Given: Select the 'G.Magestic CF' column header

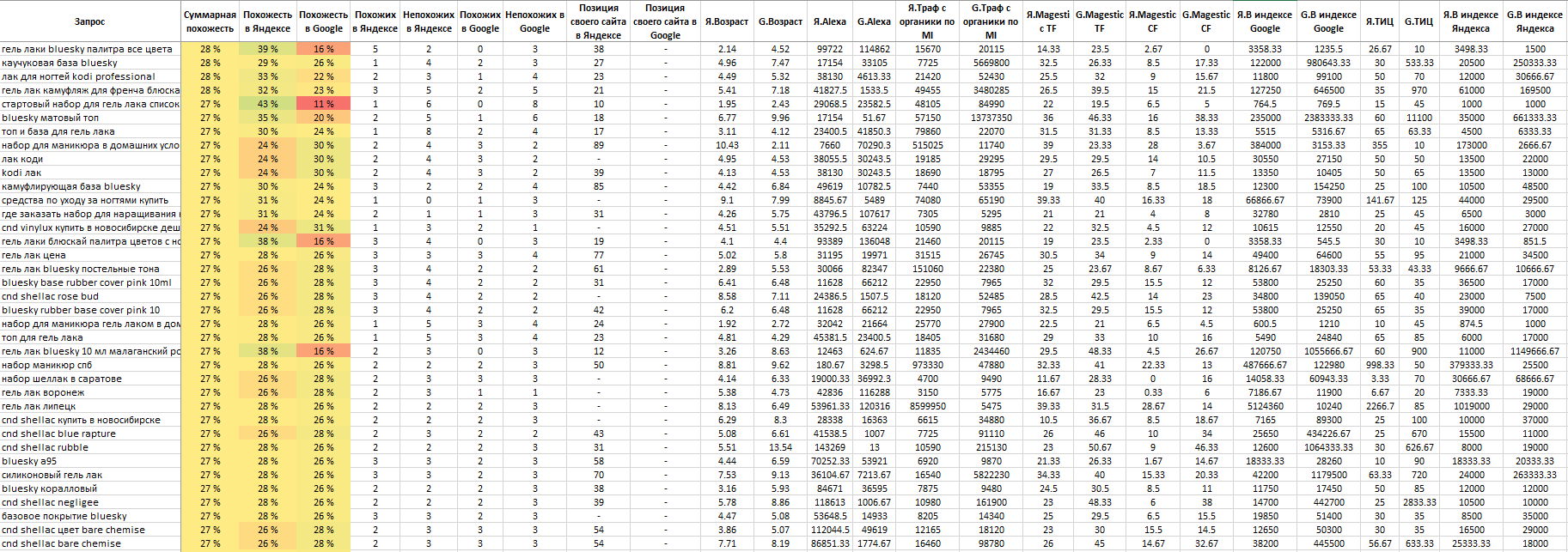Looking at the screenshot, I should [x=1206, y=21].
